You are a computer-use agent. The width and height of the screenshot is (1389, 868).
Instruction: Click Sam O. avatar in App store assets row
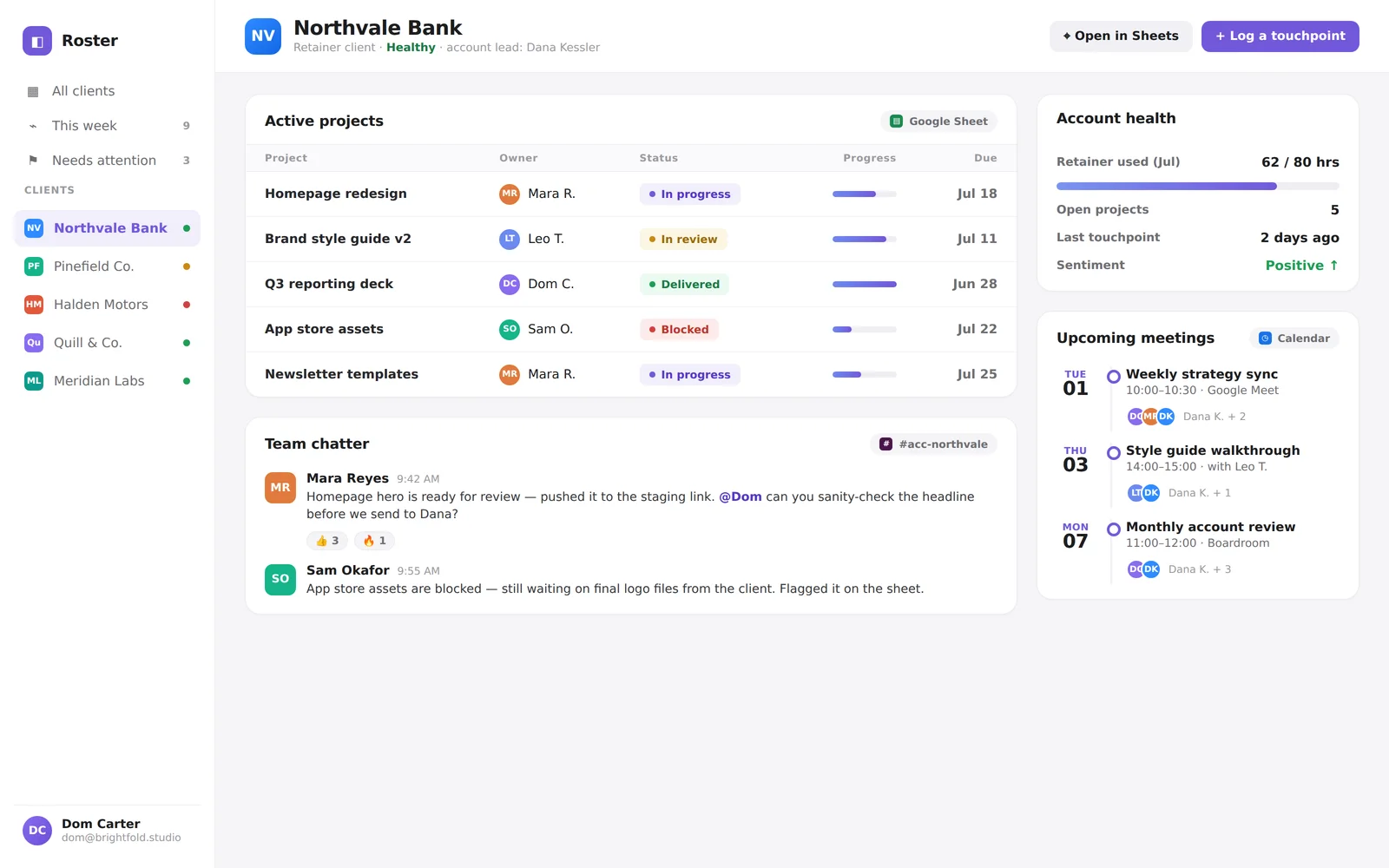pos(510,329)
